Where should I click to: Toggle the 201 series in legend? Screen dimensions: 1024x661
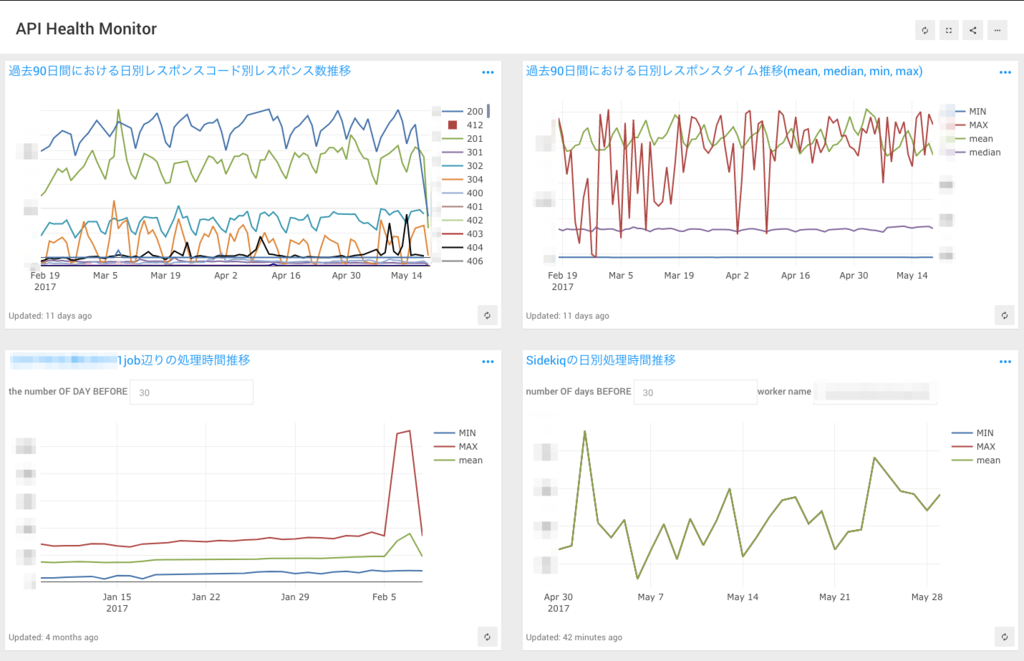coord(463,139)
